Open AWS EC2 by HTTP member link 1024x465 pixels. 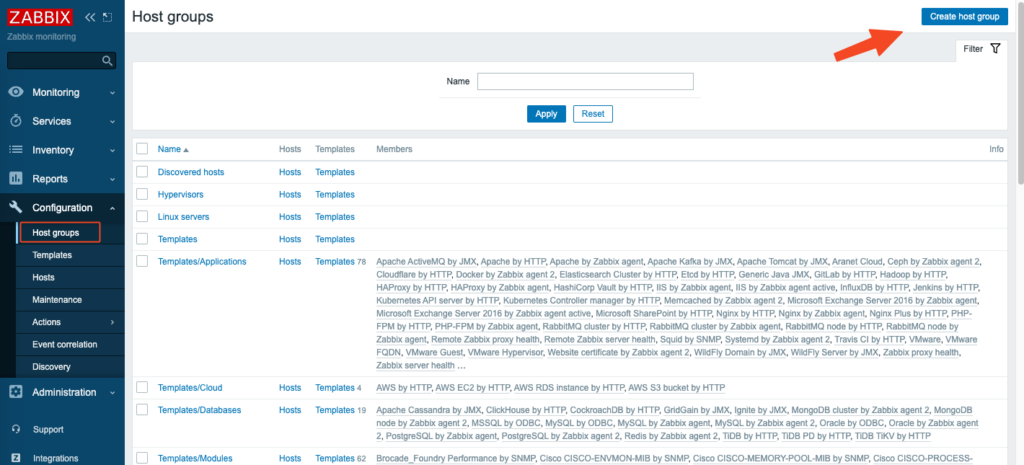click(x=473, y=388)
